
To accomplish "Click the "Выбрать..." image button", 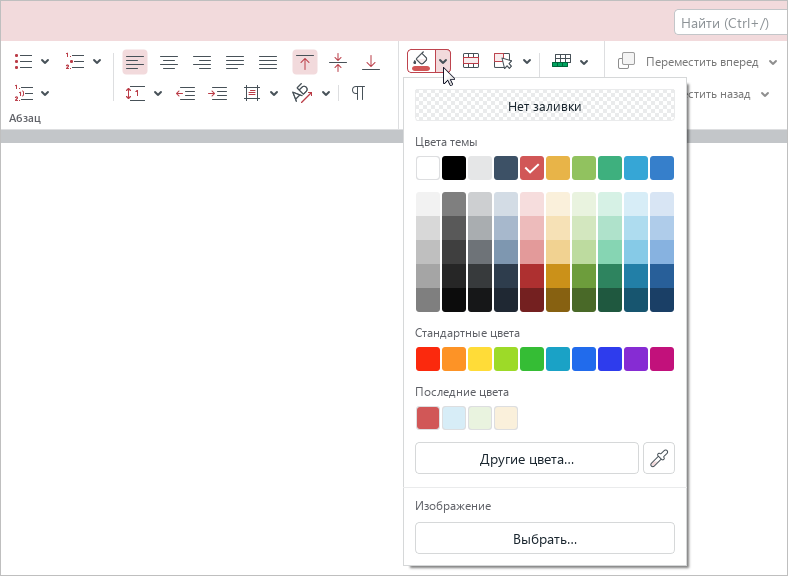I will (545, 538).
